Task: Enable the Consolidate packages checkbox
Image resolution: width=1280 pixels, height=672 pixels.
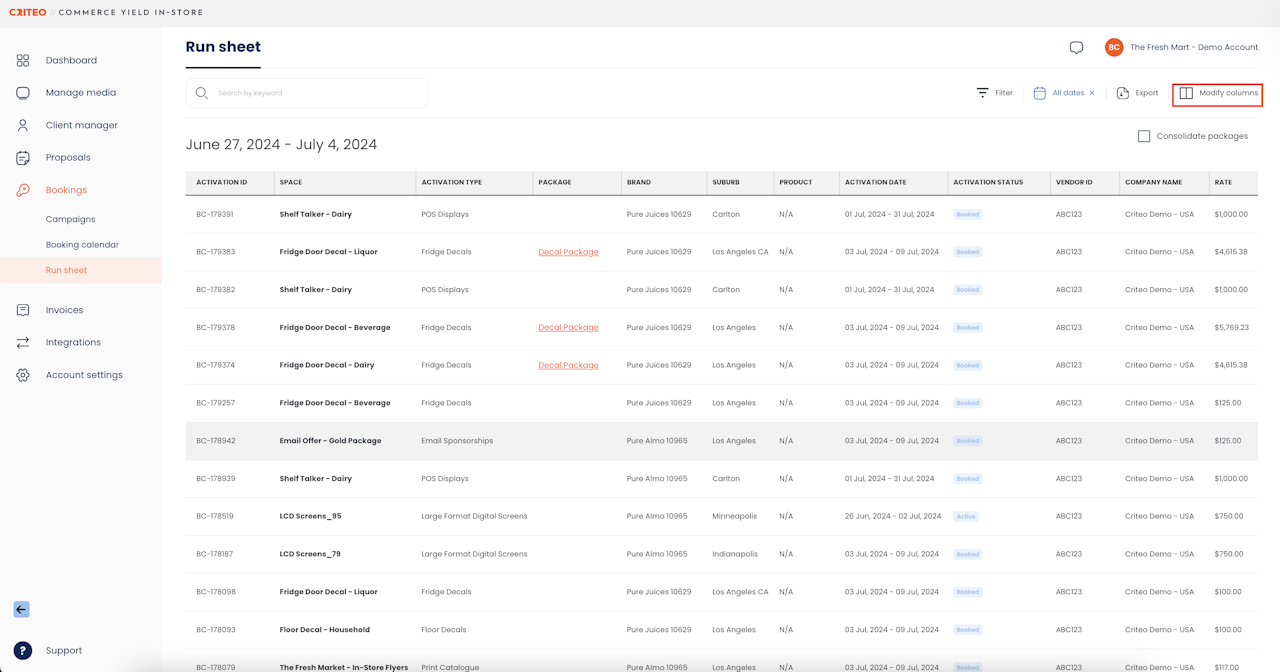Action: pyautogui.click(x=1143, y=136)
